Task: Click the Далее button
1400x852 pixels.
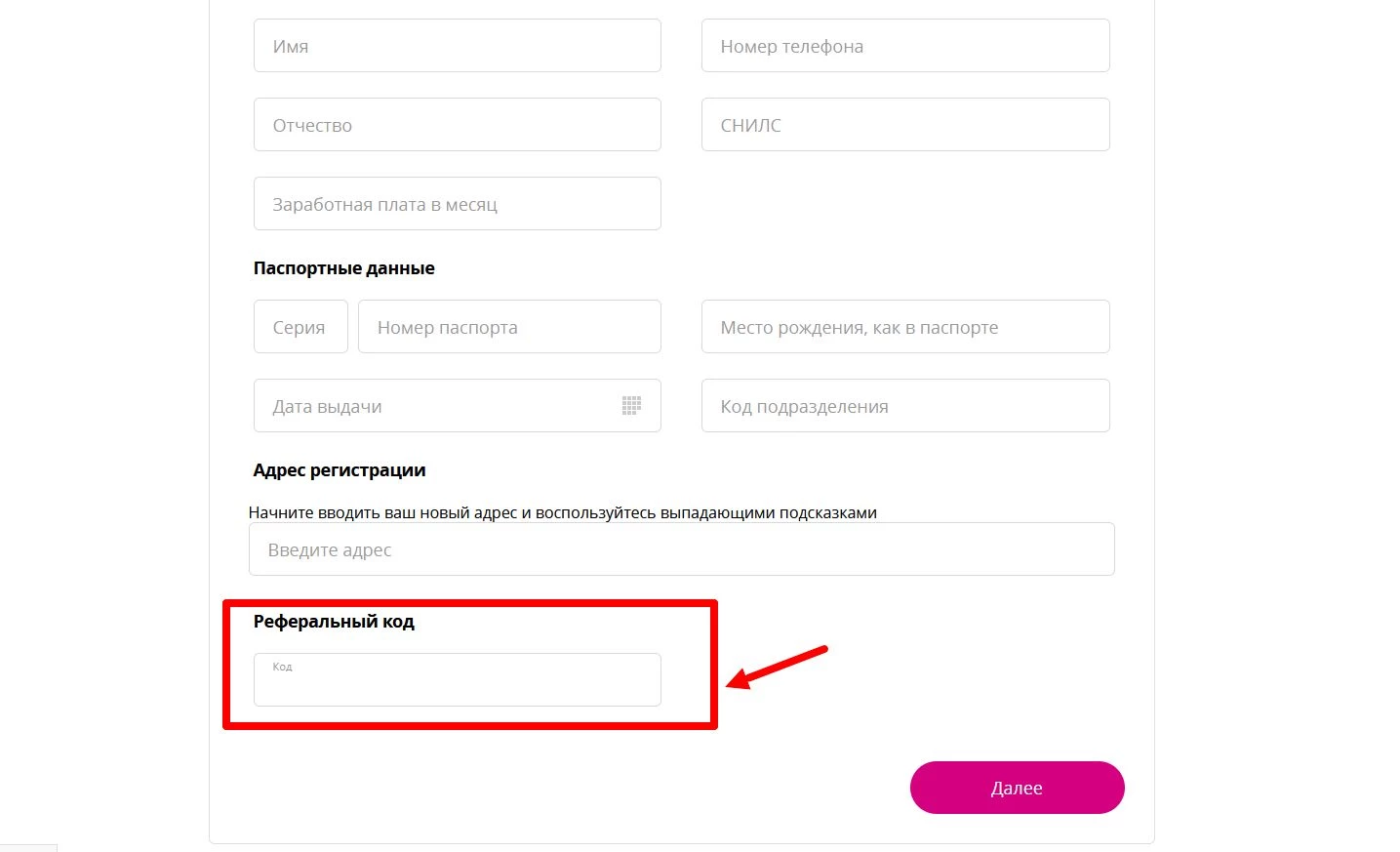Action: pyautogui.click(x=1017, y=788)
